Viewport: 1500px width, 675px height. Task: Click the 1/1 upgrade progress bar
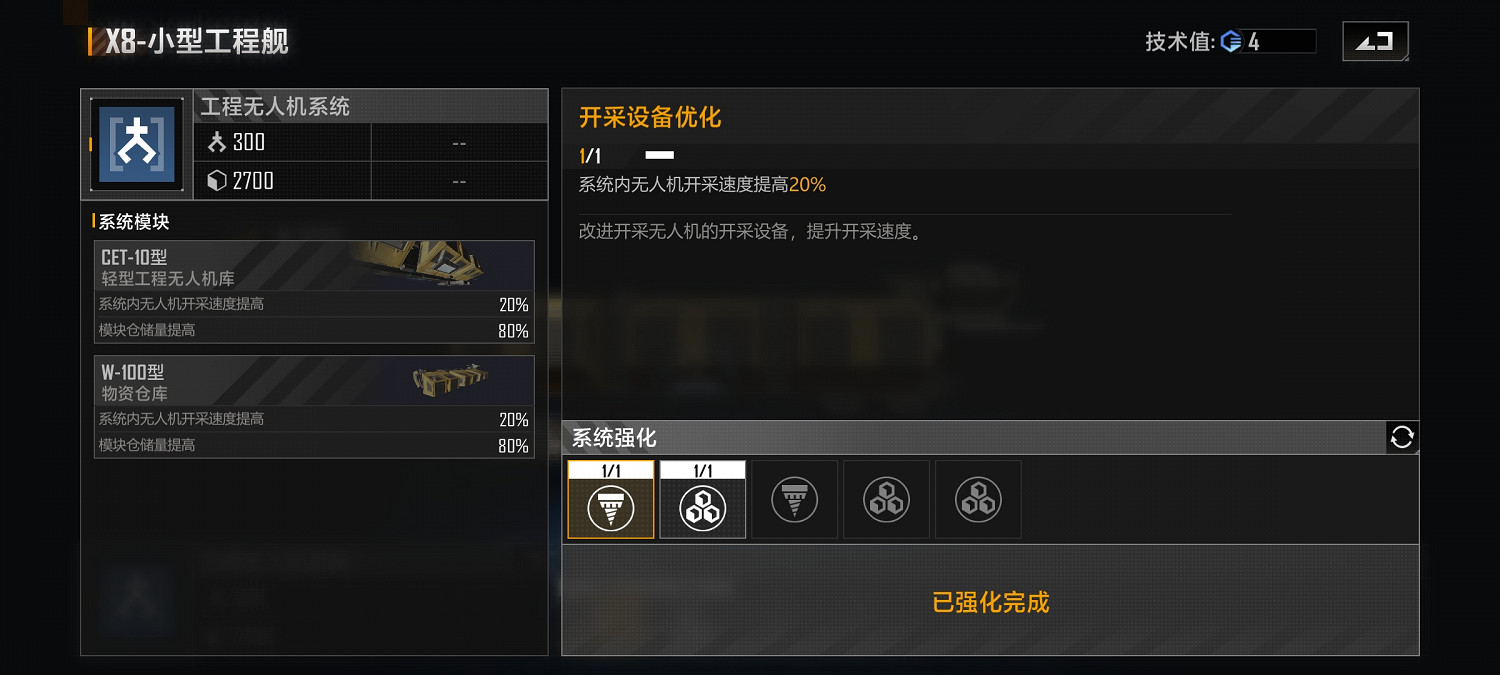[x=660, y=155]
